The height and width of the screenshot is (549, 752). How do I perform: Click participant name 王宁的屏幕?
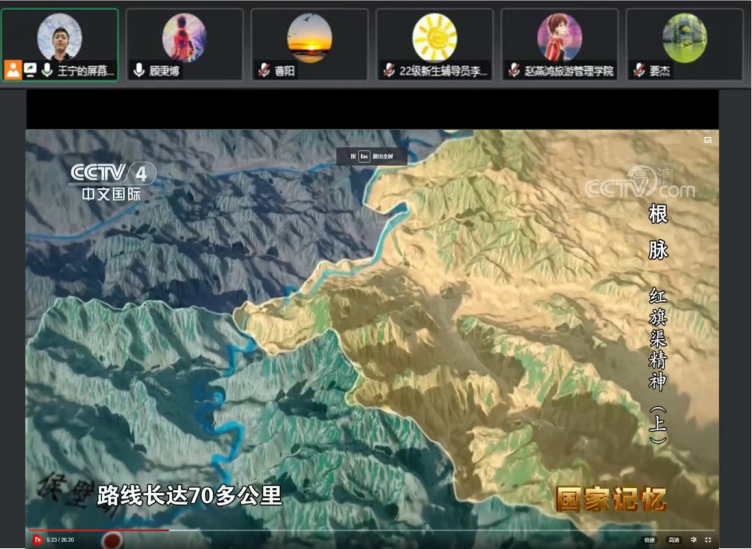click(86, 71)
